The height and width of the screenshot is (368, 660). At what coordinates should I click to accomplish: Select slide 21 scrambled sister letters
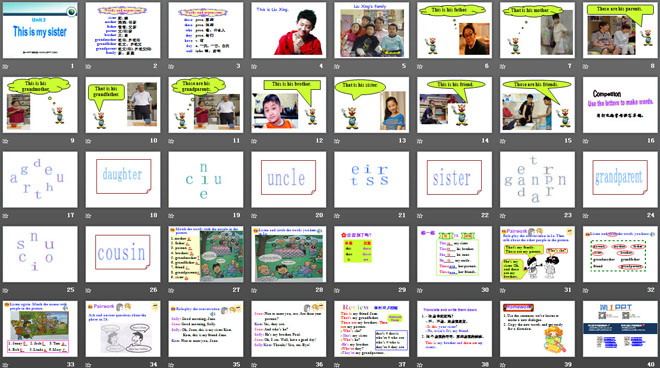372,179
